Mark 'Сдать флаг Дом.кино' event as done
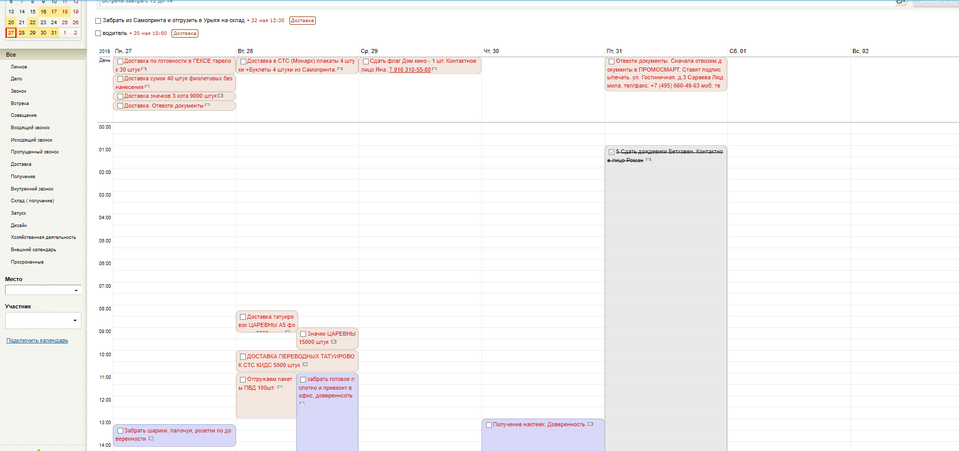959x451 pixels. [x=366, y=62]
